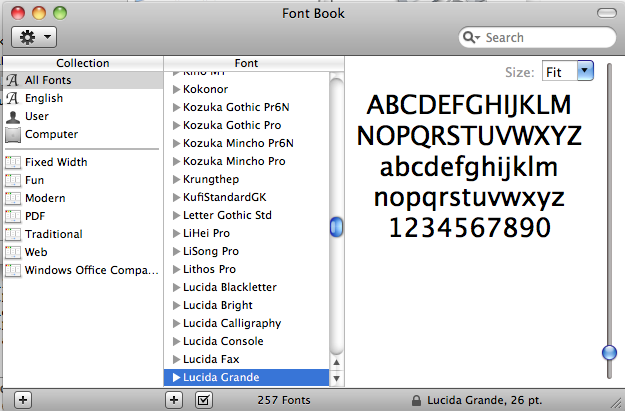This screenshot has width=625, height=411.
Task: Add a font with plus button
Action: (x=174, y=400)
